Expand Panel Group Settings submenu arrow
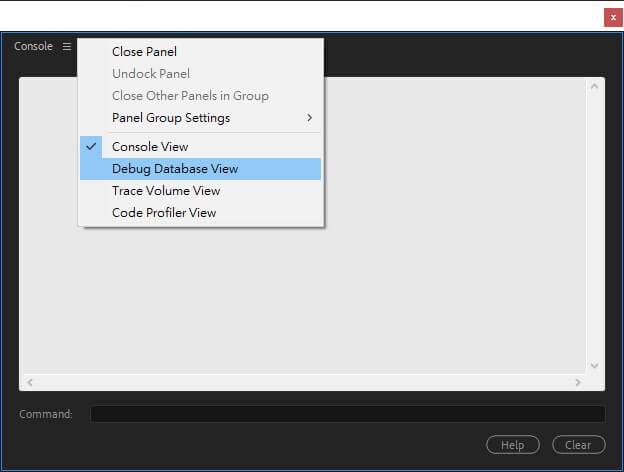Image resolution: width=624 pixels, height=472 pixels. click(310, 118)
